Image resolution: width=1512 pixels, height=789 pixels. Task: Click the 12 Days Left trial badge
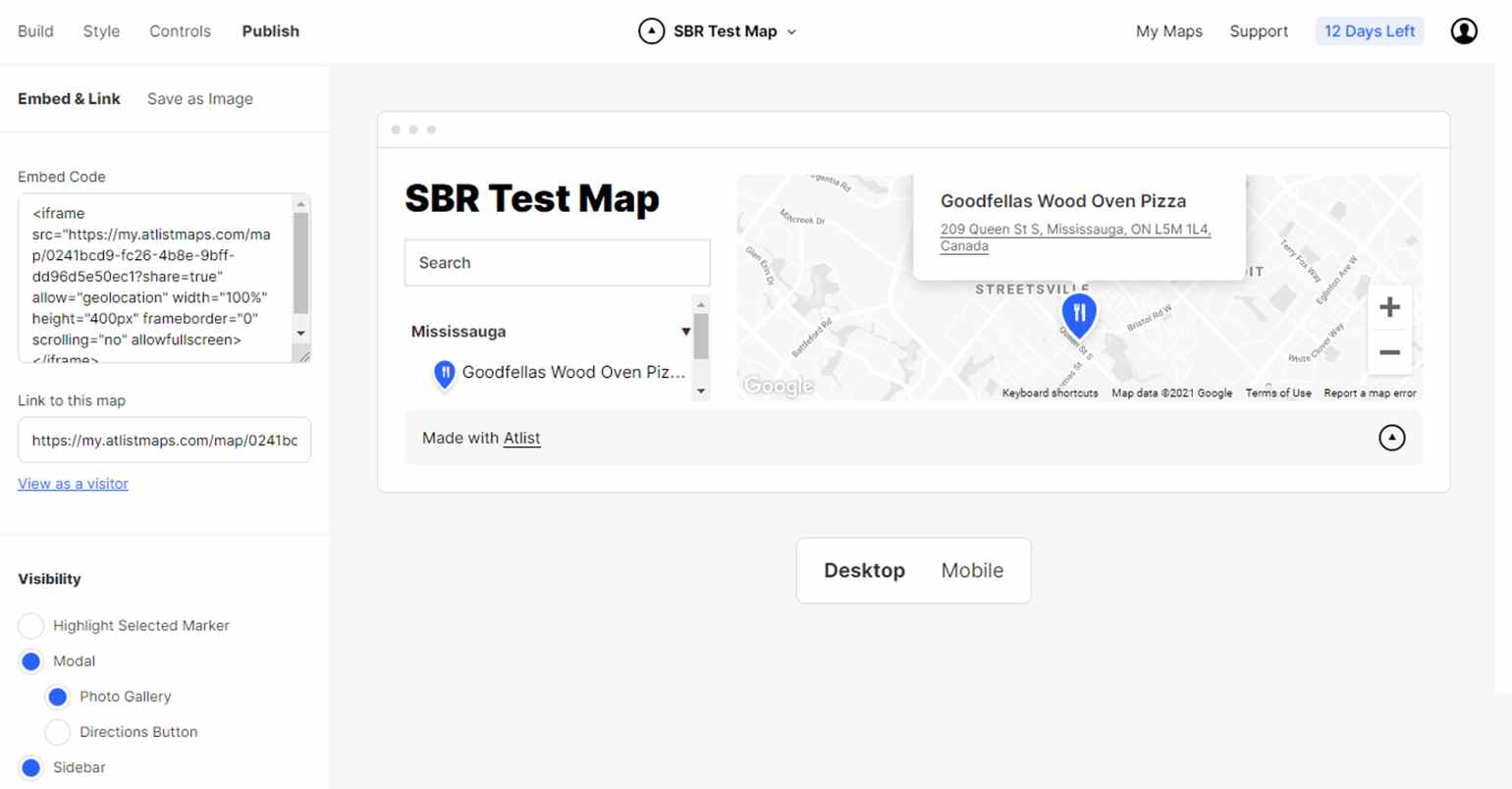point(1370,31)
